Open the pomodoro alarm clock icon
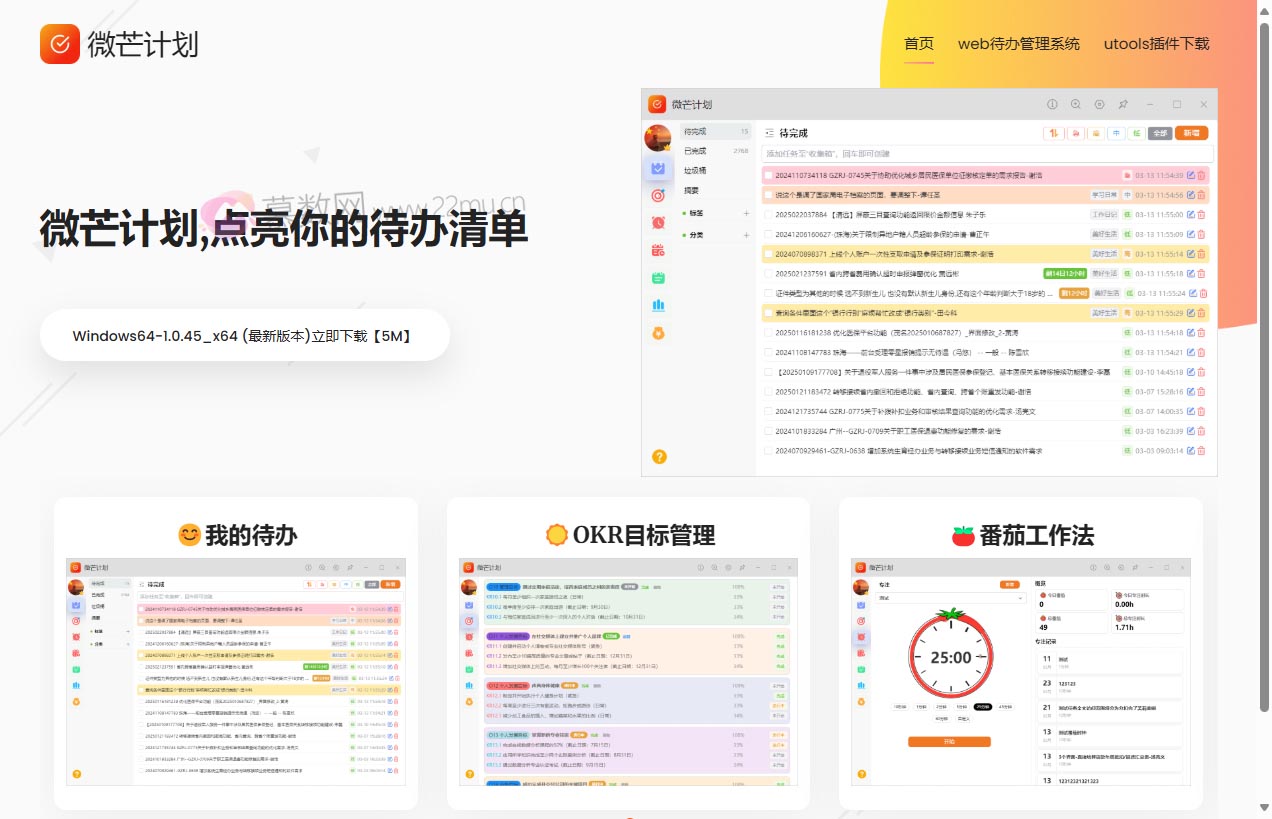 [657, 222]
